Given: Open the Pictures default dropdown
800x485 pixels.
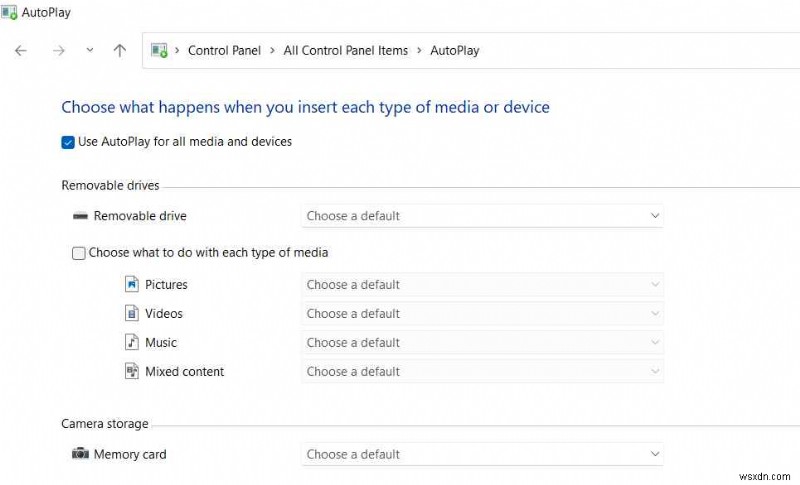Looking at the screenshot, I should 482,285.
